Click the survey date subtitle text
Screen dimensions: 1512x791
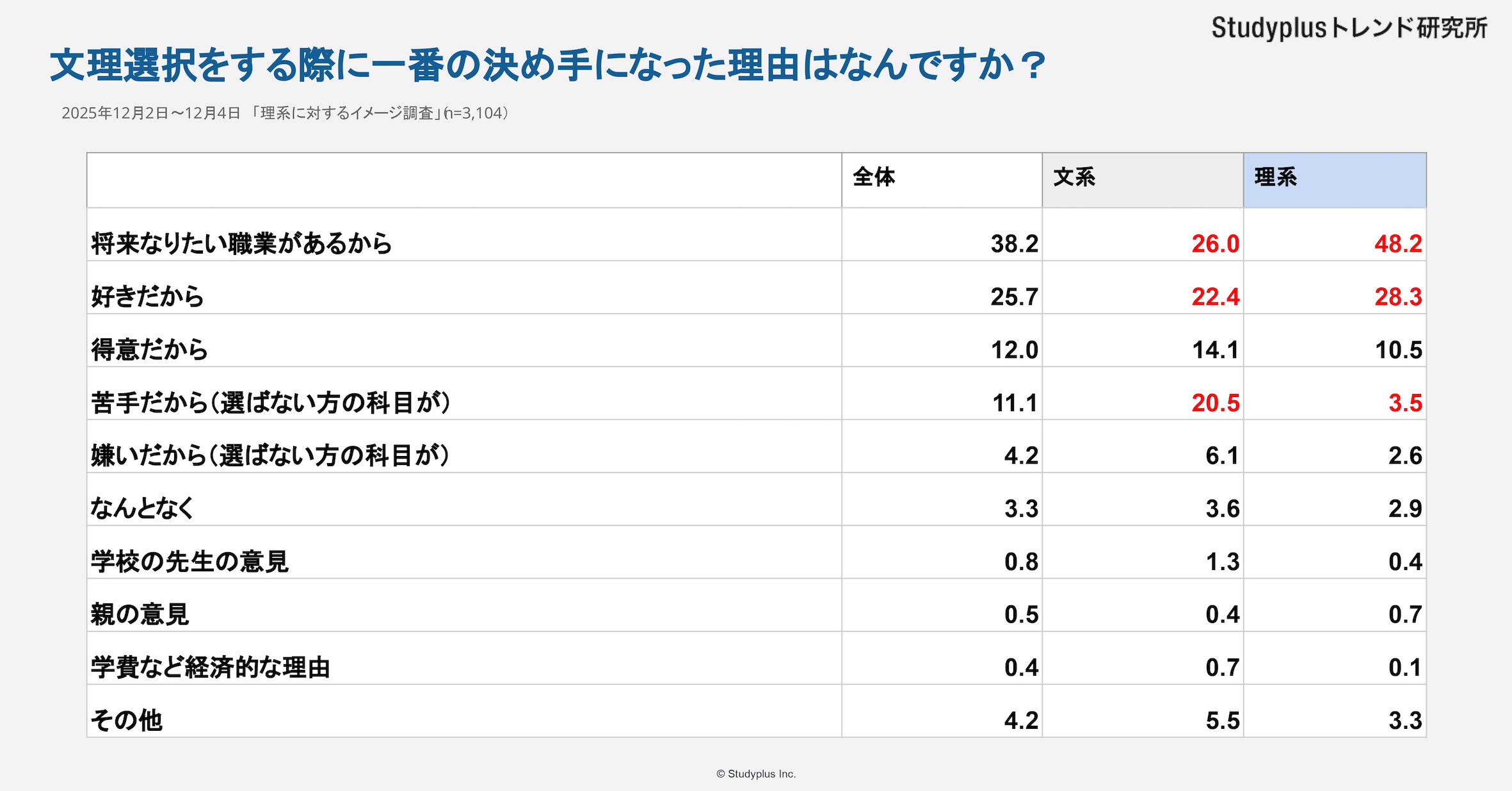point(285,113)
